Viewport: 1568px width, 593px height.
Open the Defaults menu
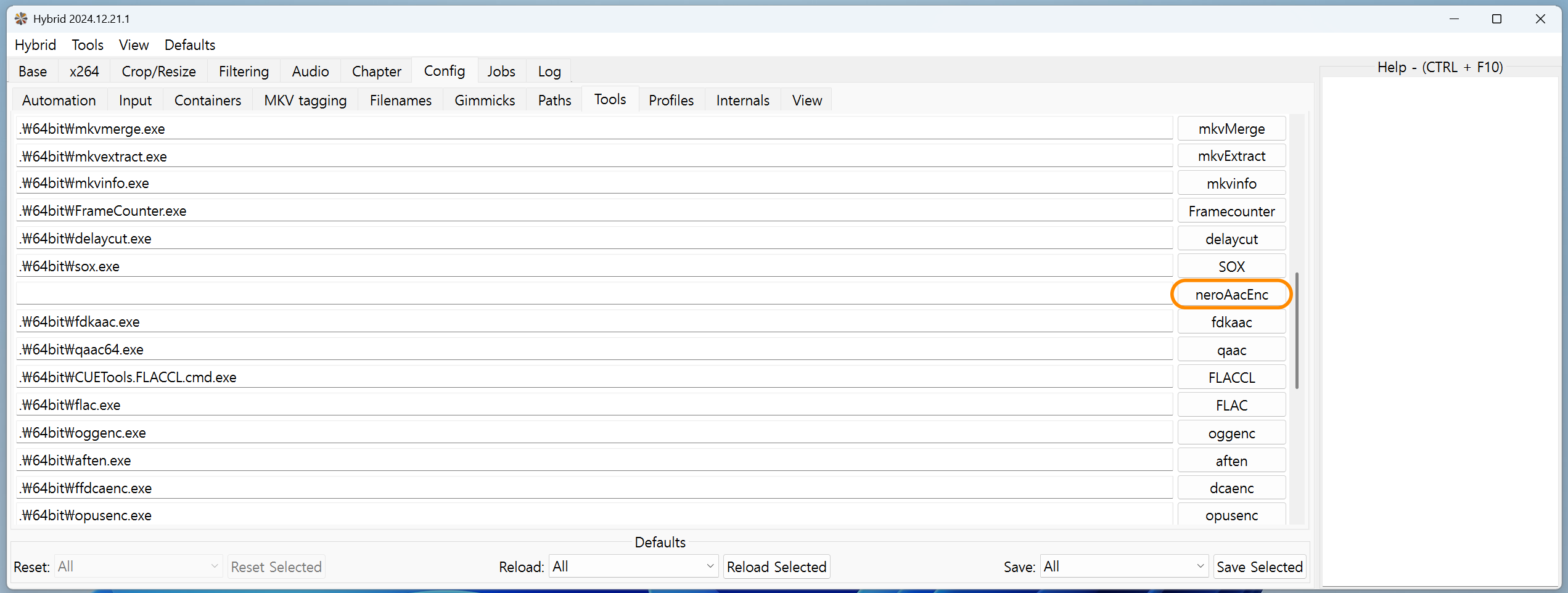[x=190, y=45]
